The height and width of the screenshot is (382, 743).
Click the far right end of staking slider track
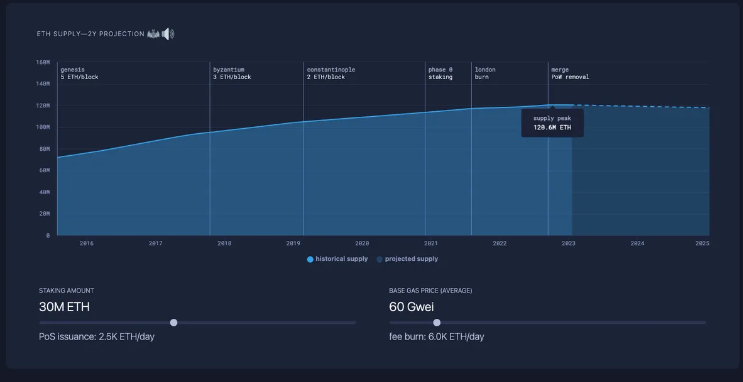point(354,322)
